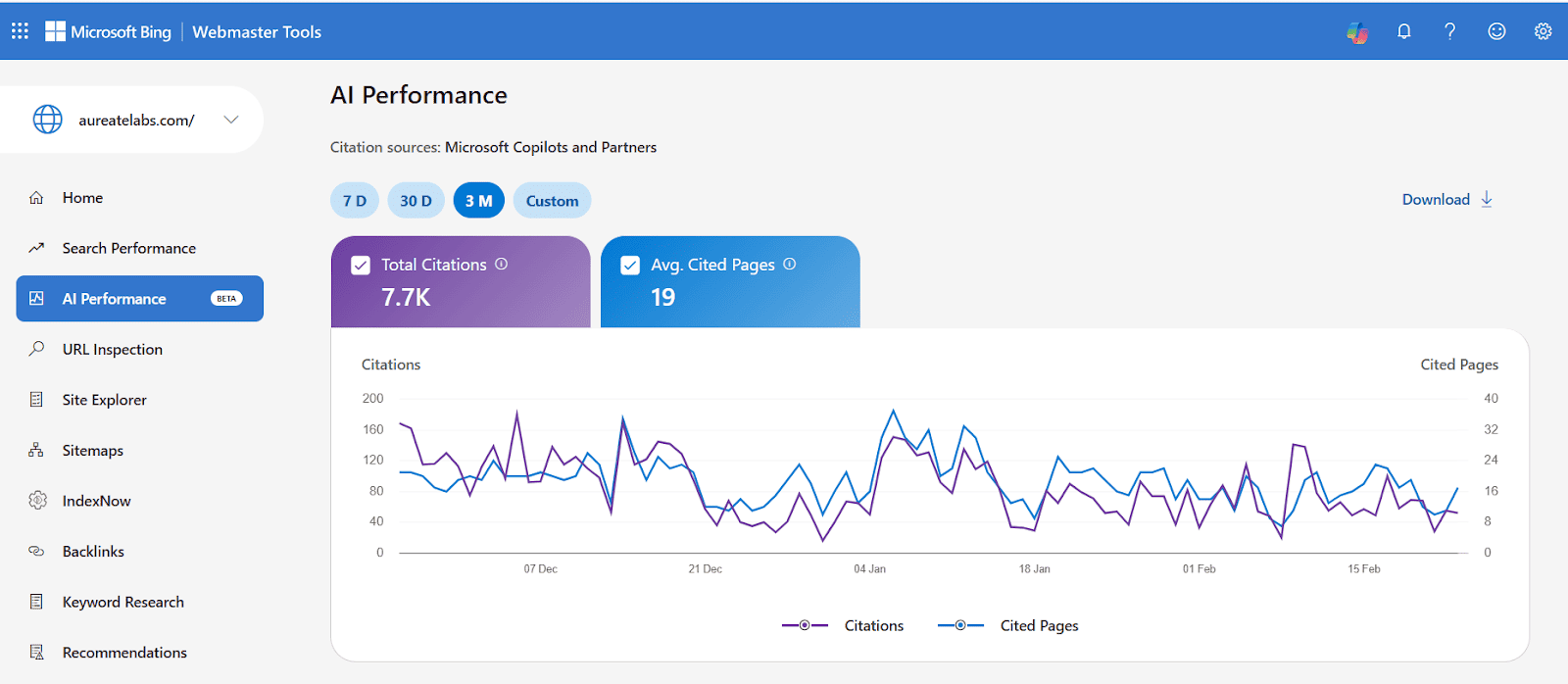Download the AI Performance report
The height and width of the screenshot is (684, 1568).
click(1446, 199)
